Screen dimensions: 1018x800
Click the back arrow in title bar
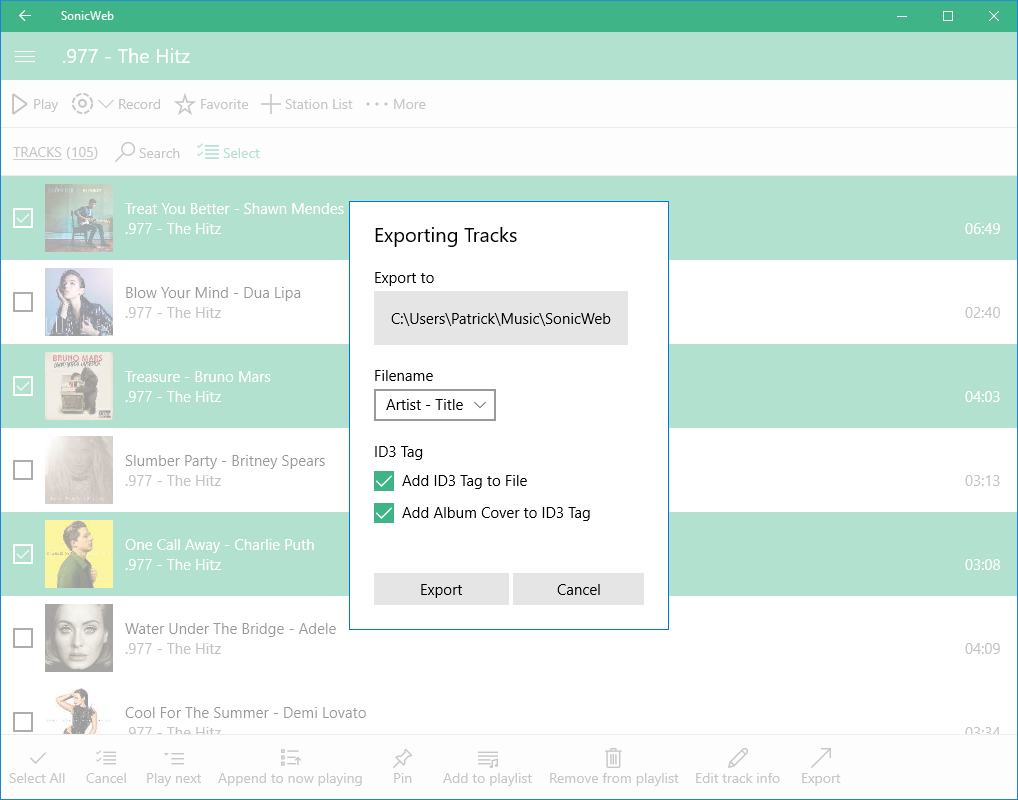[25, 16]
